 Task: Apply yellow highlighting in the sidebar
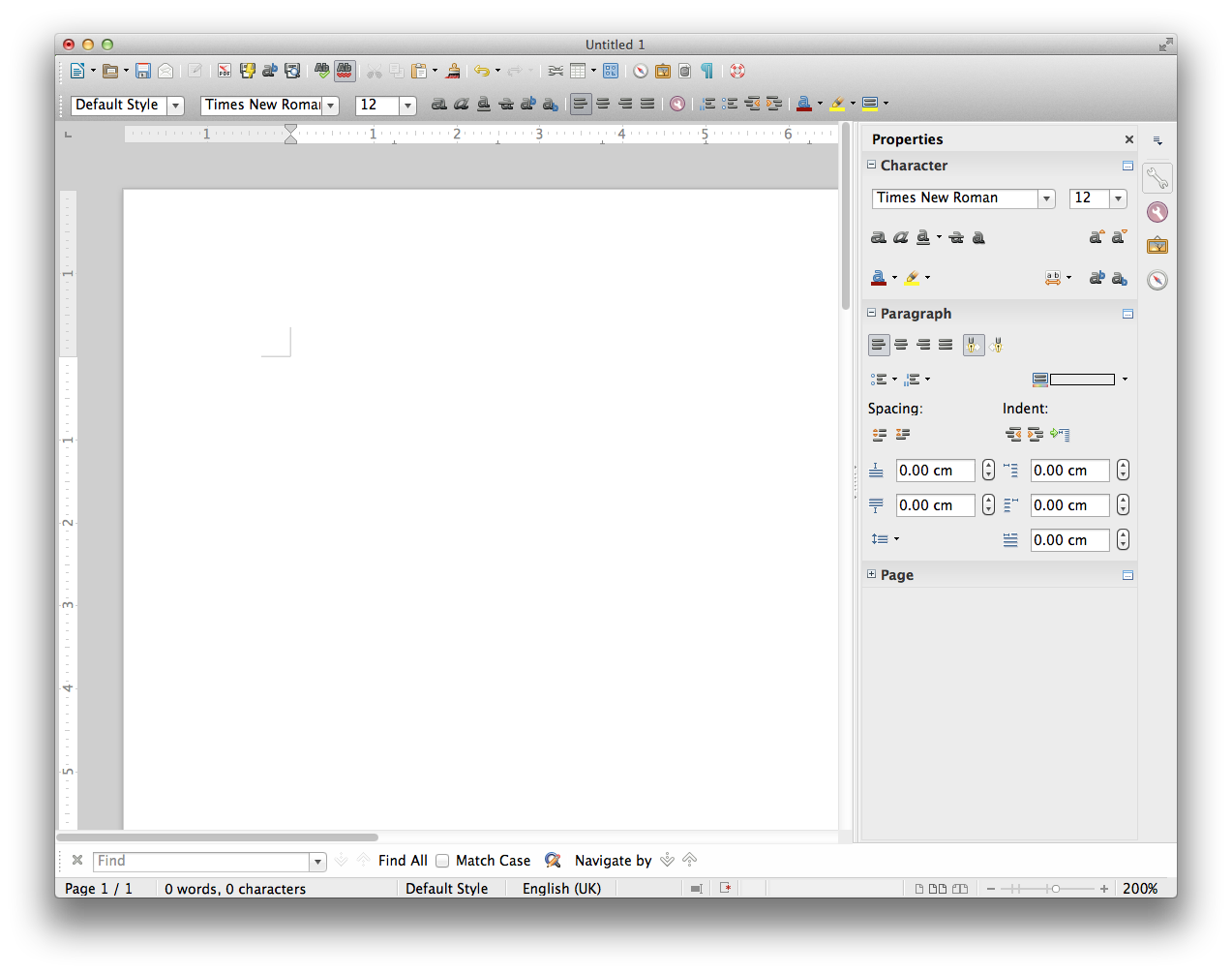pos(912,278)
